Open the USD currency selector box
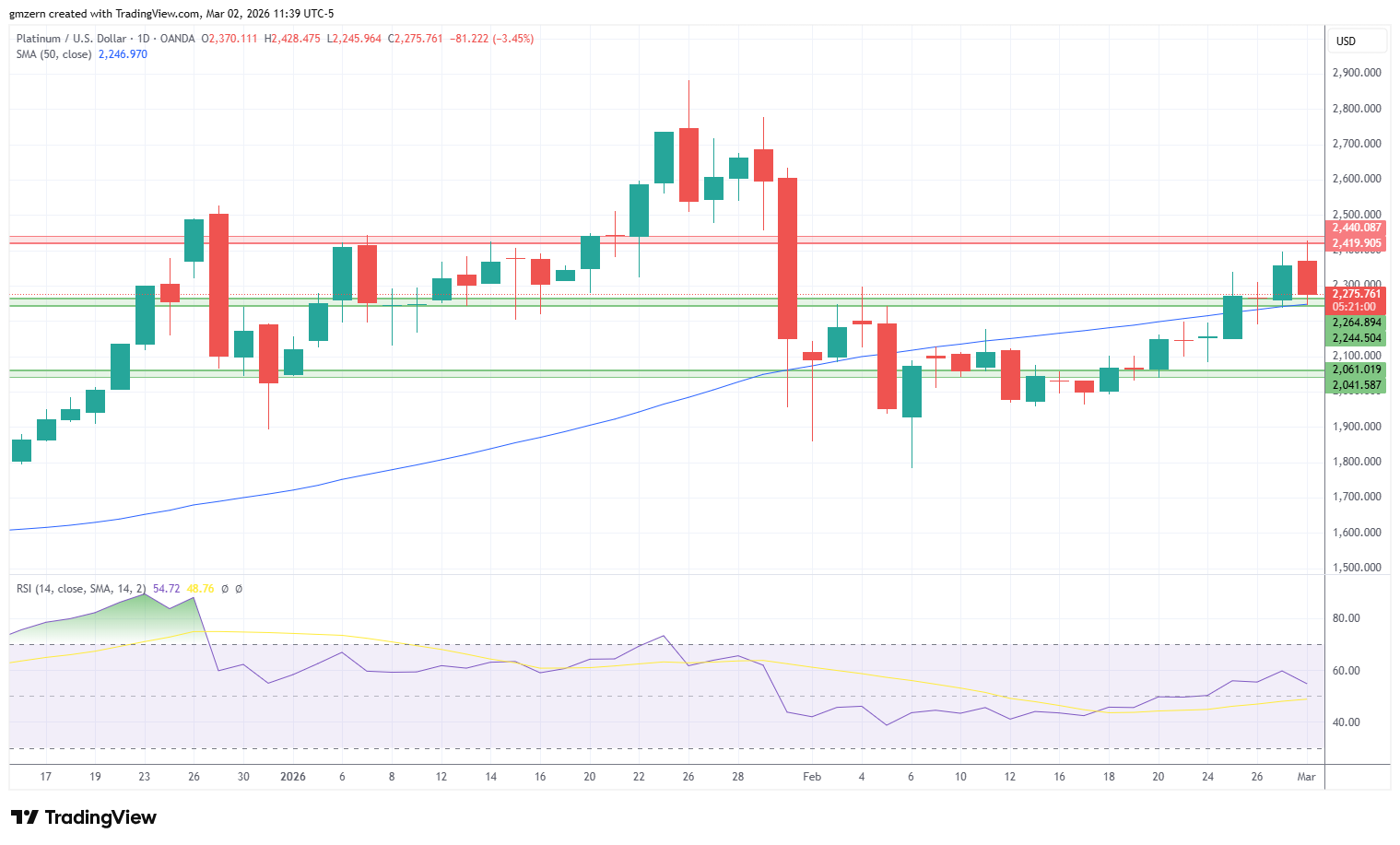This screenshot has height=845, width=1400. pos(1359,41)
